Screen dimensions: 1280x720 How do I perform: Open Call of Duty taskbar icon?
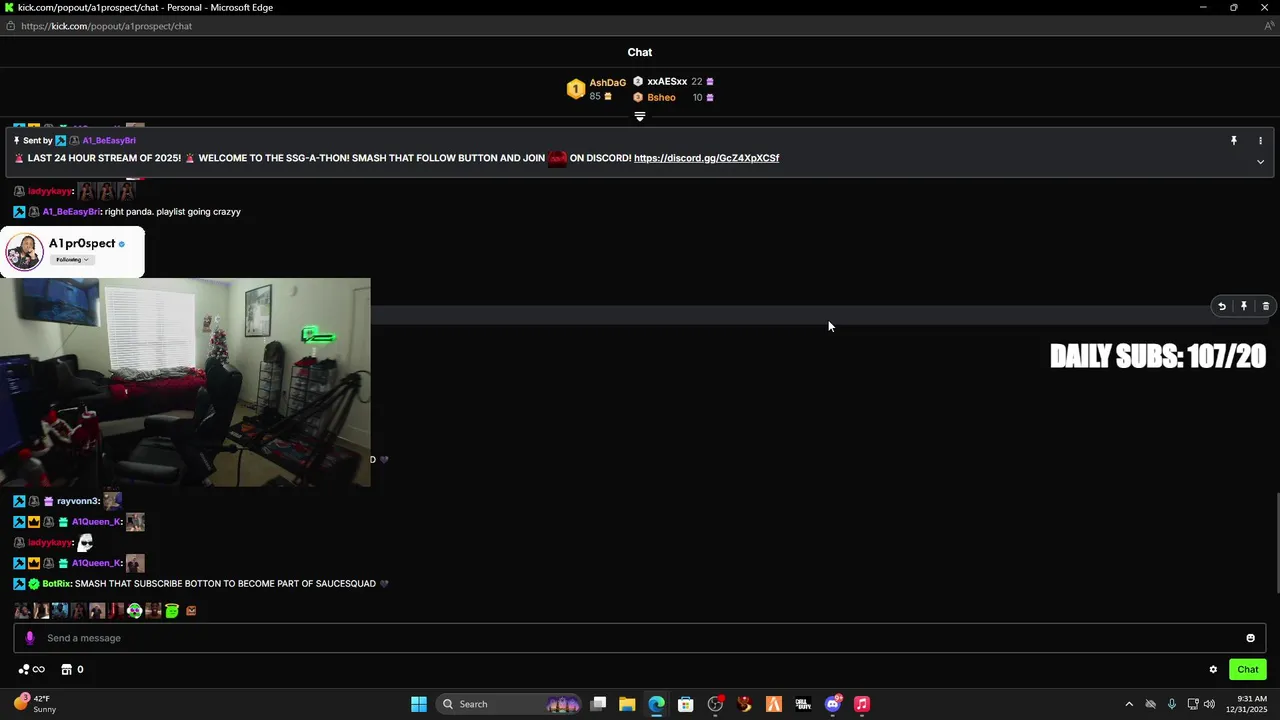pos(803,704)
